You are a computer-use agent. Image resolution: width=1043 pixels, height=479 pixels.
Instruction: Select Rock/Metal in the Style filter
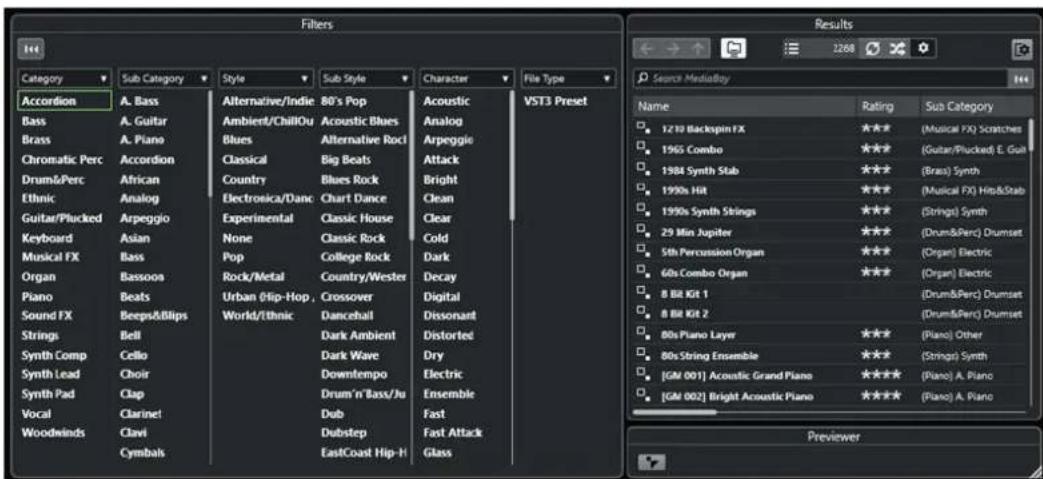click(253, 276)
